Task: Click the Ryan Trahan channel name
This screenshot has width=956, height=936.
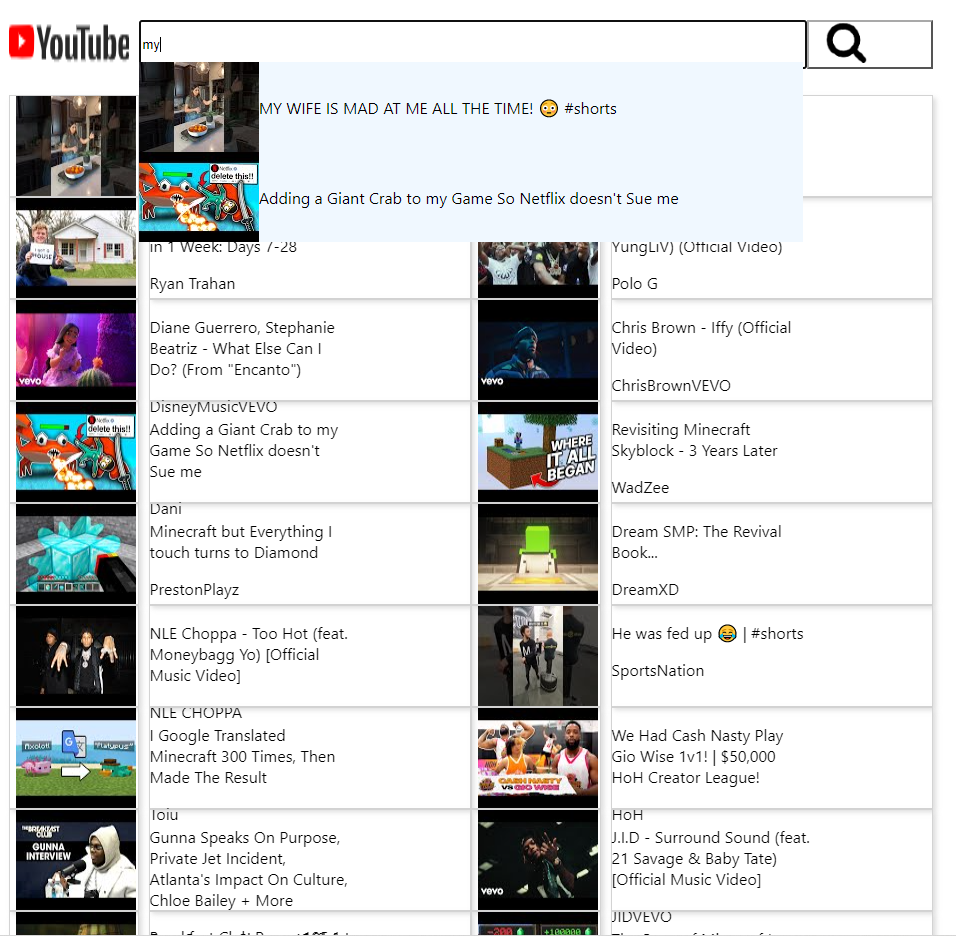Action: [193, 284]
